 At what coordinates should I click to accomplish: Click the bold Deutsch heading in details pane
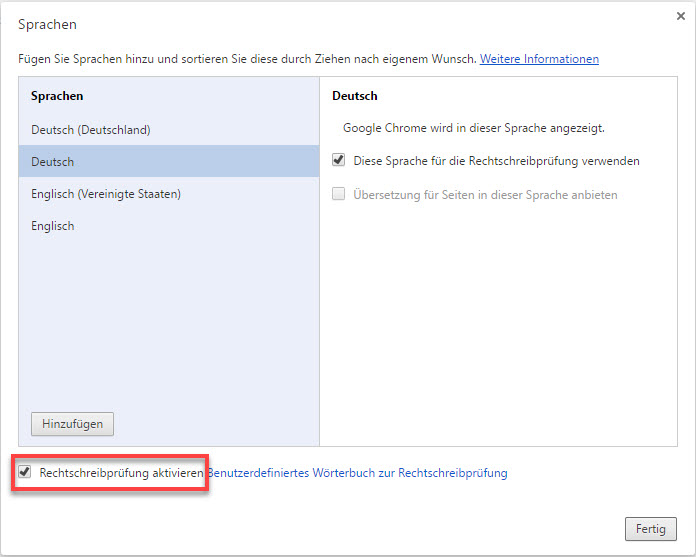click(x=355, y=96)
